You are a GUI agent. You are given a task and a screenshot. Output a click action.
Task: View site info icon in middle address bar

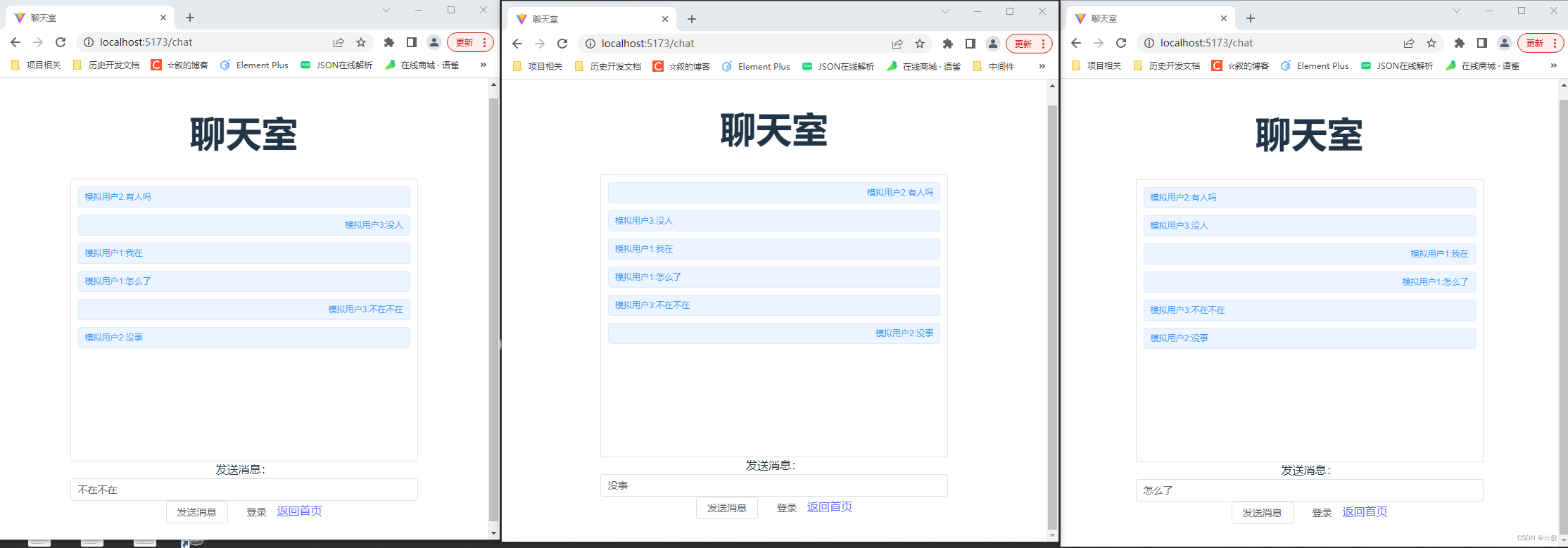pyautogui.click(x=590, y=44)
